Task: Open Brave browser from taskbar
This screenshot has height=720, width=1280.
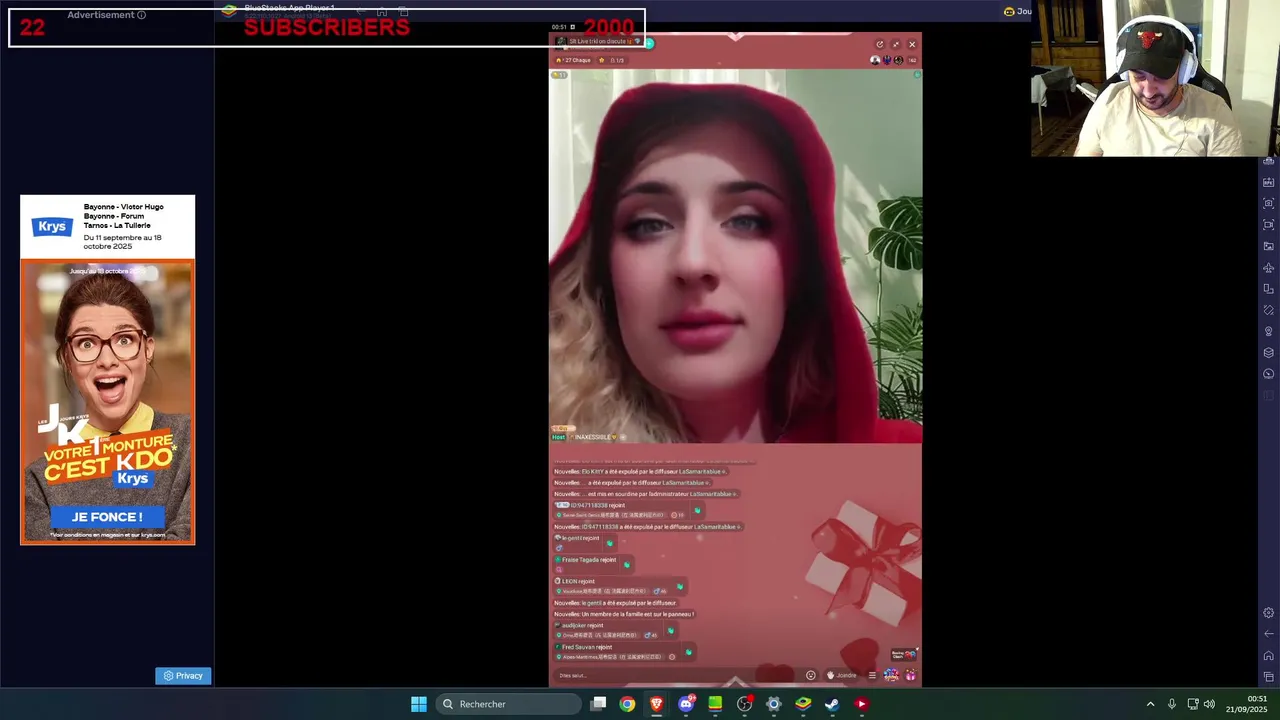Action: [656, 704]
